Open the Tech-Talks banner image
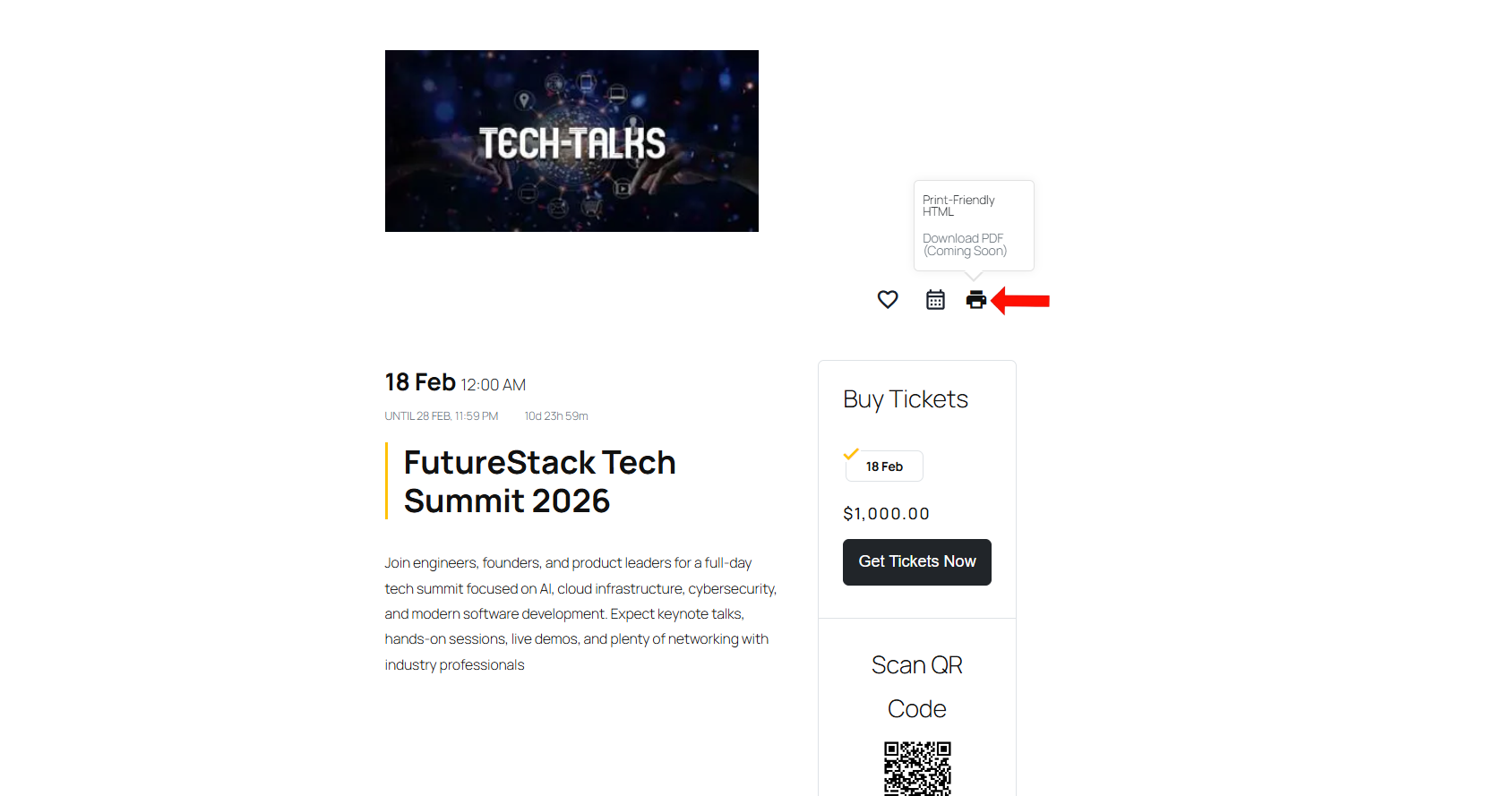 pos(571,141)
